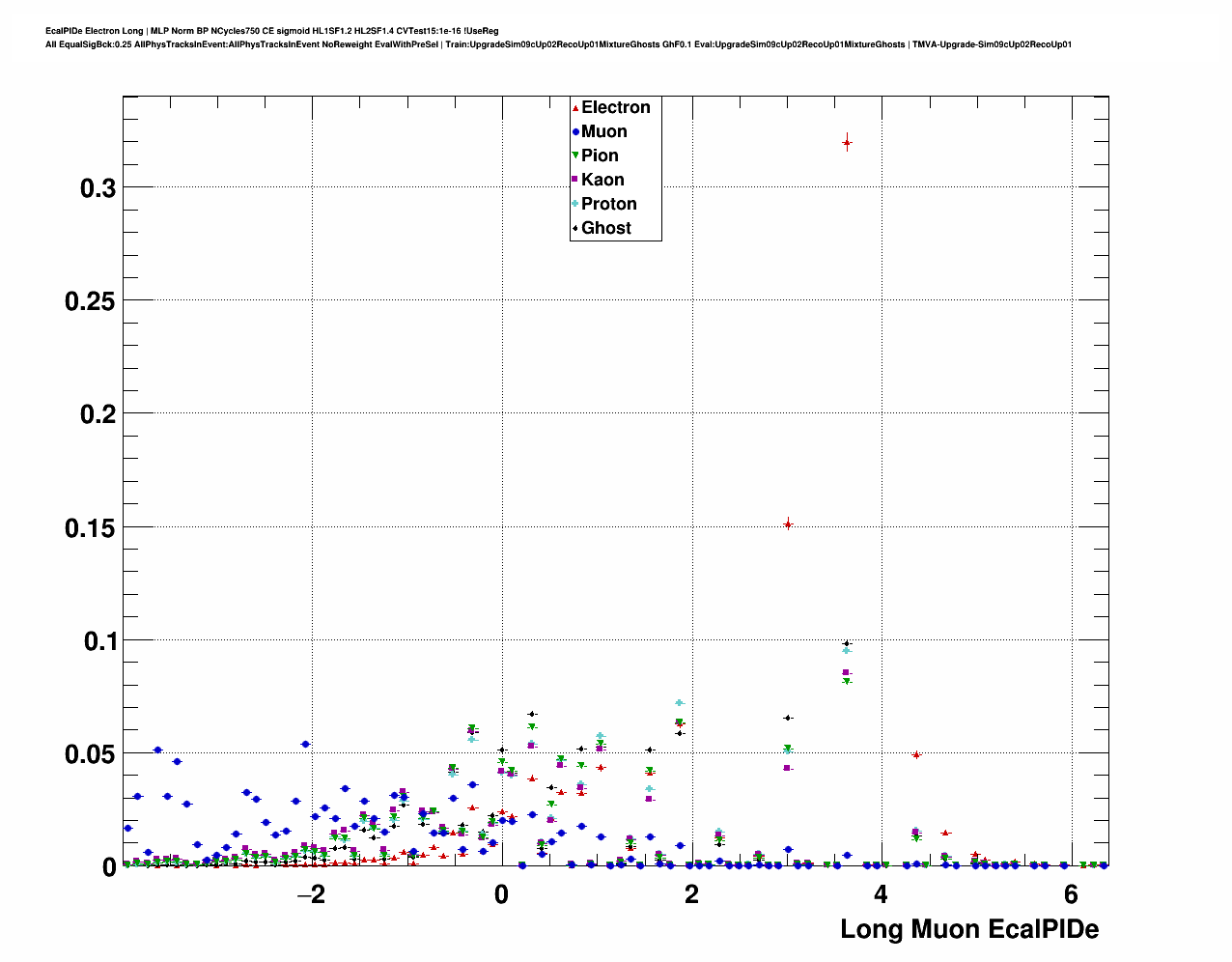Click the 4 x-axis tick label
The width and height of the screenshot is (1232, 962).
pyautogui.click(x=881, y=895)
